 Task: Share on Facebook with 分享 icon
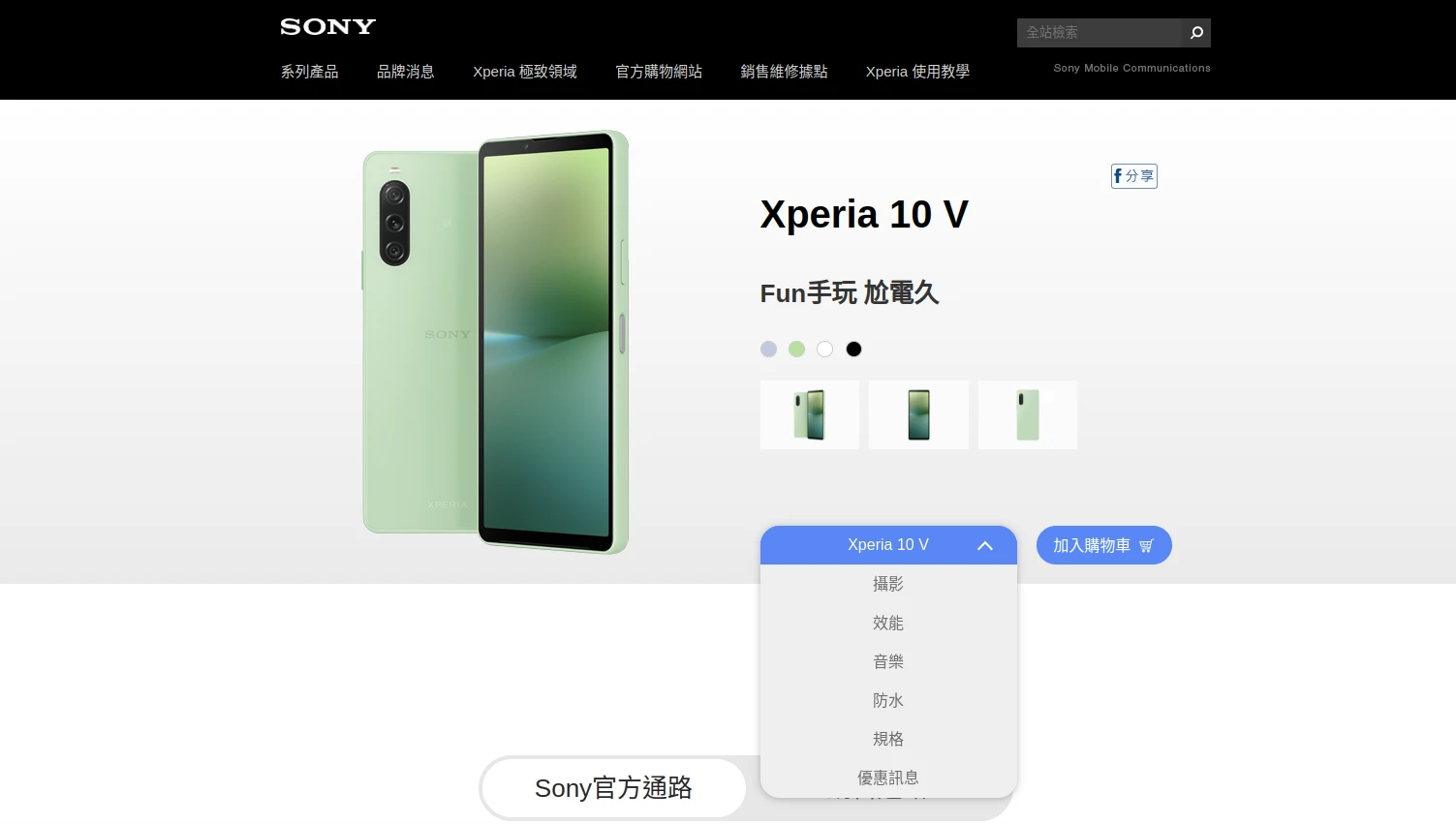1133,176
